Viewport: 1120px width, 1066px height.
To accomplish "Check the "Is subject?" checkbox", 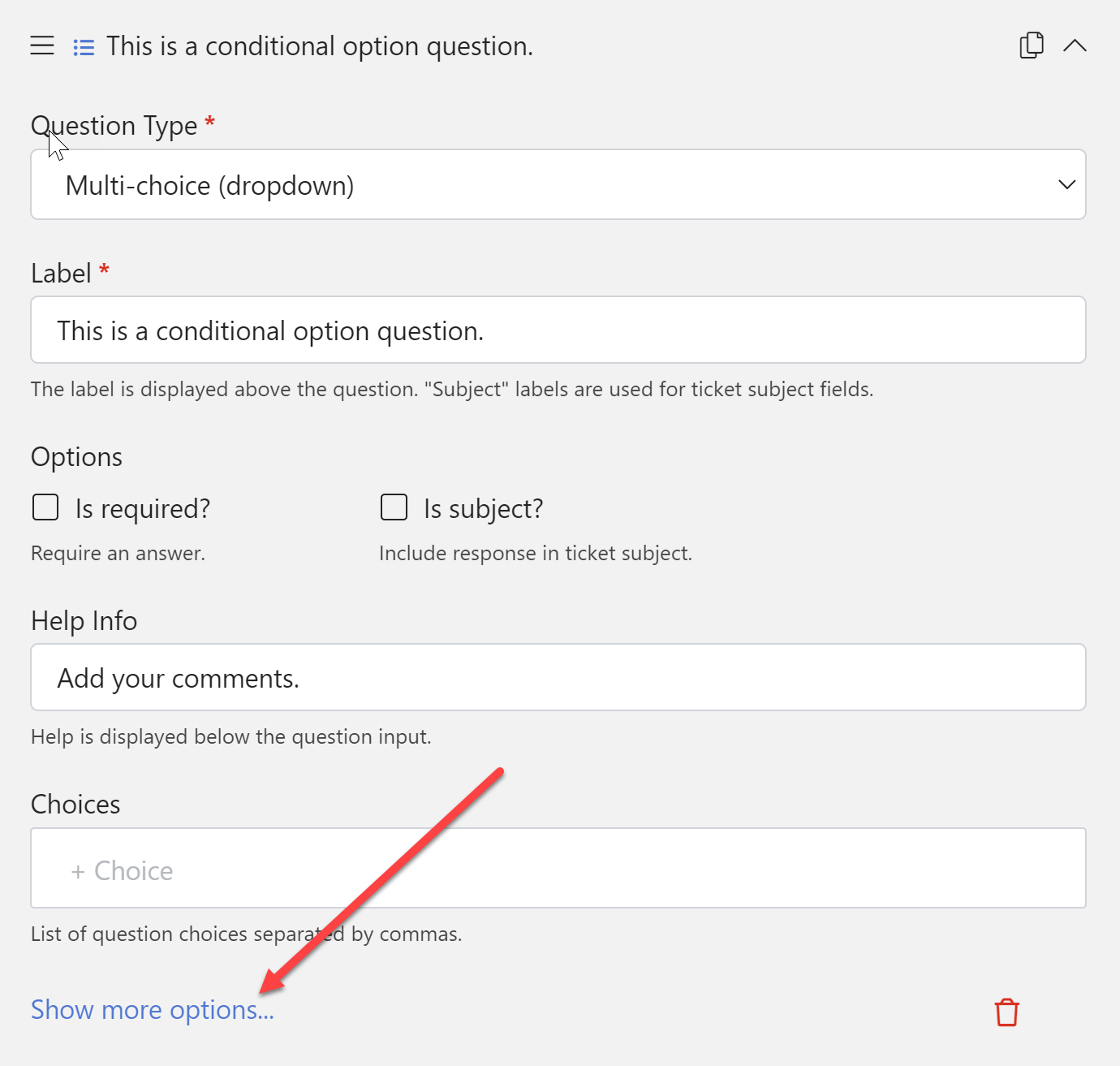I will click(x=394, y=507).
